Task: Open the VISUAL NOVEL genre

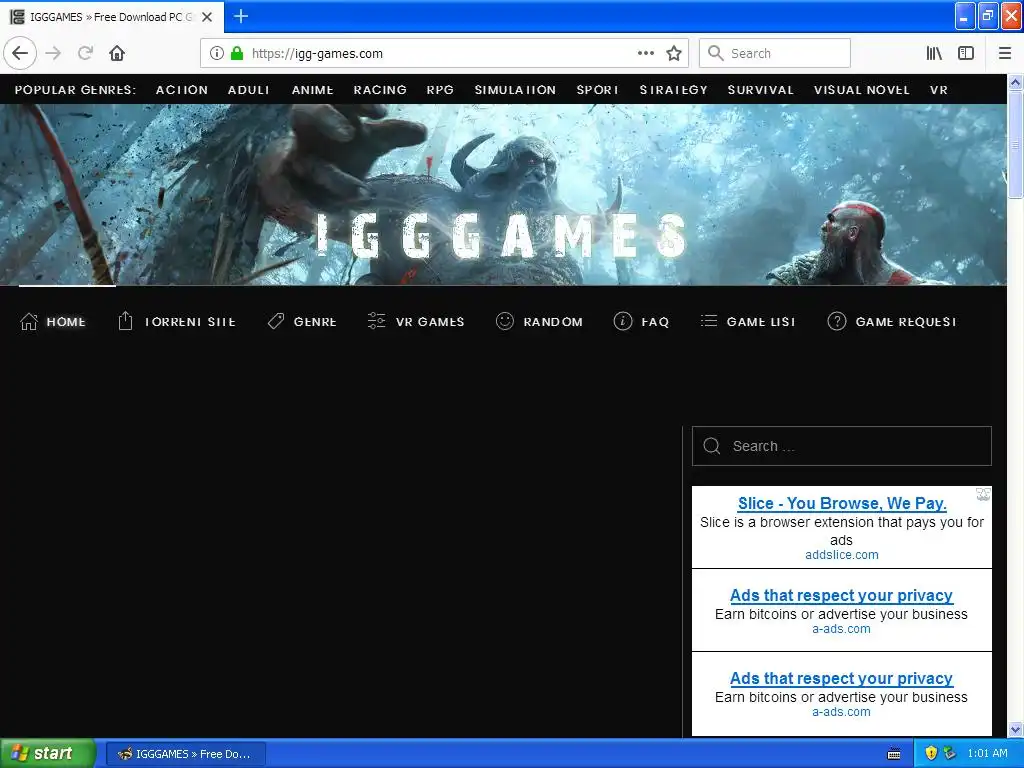Action: pos(861,90)
